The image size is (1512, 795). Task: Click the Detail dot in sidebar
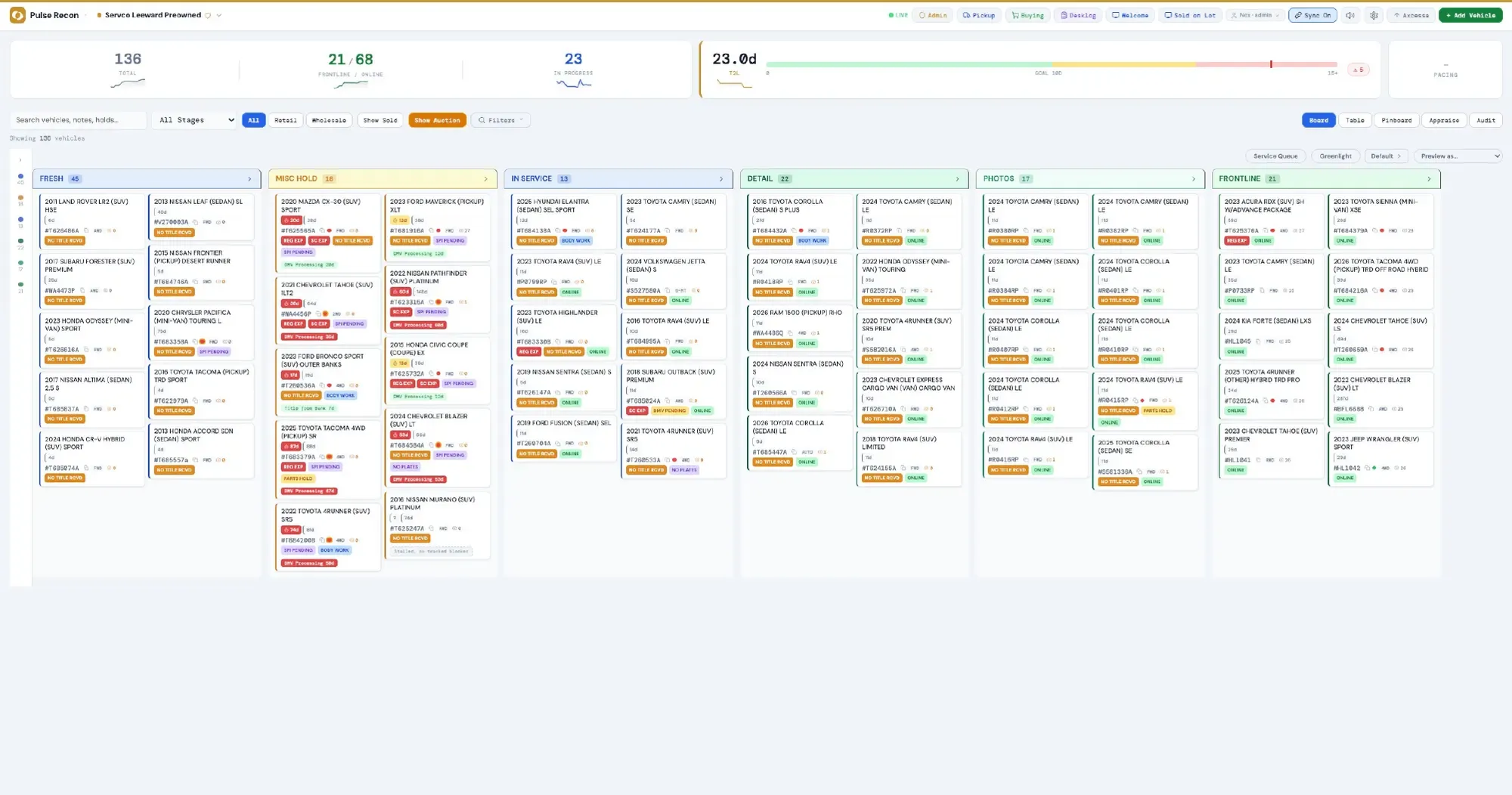point(20,241)
